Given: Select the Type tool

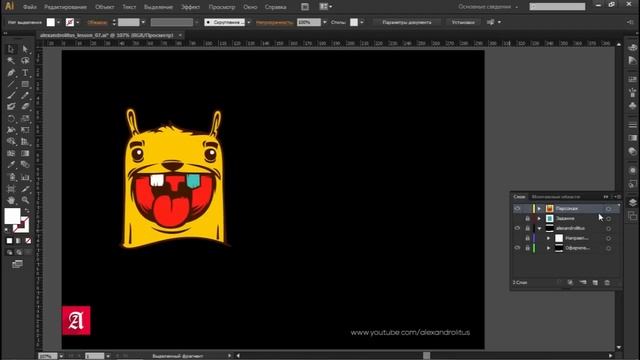Looking at the screenshot, I should (x=25, y=73).
